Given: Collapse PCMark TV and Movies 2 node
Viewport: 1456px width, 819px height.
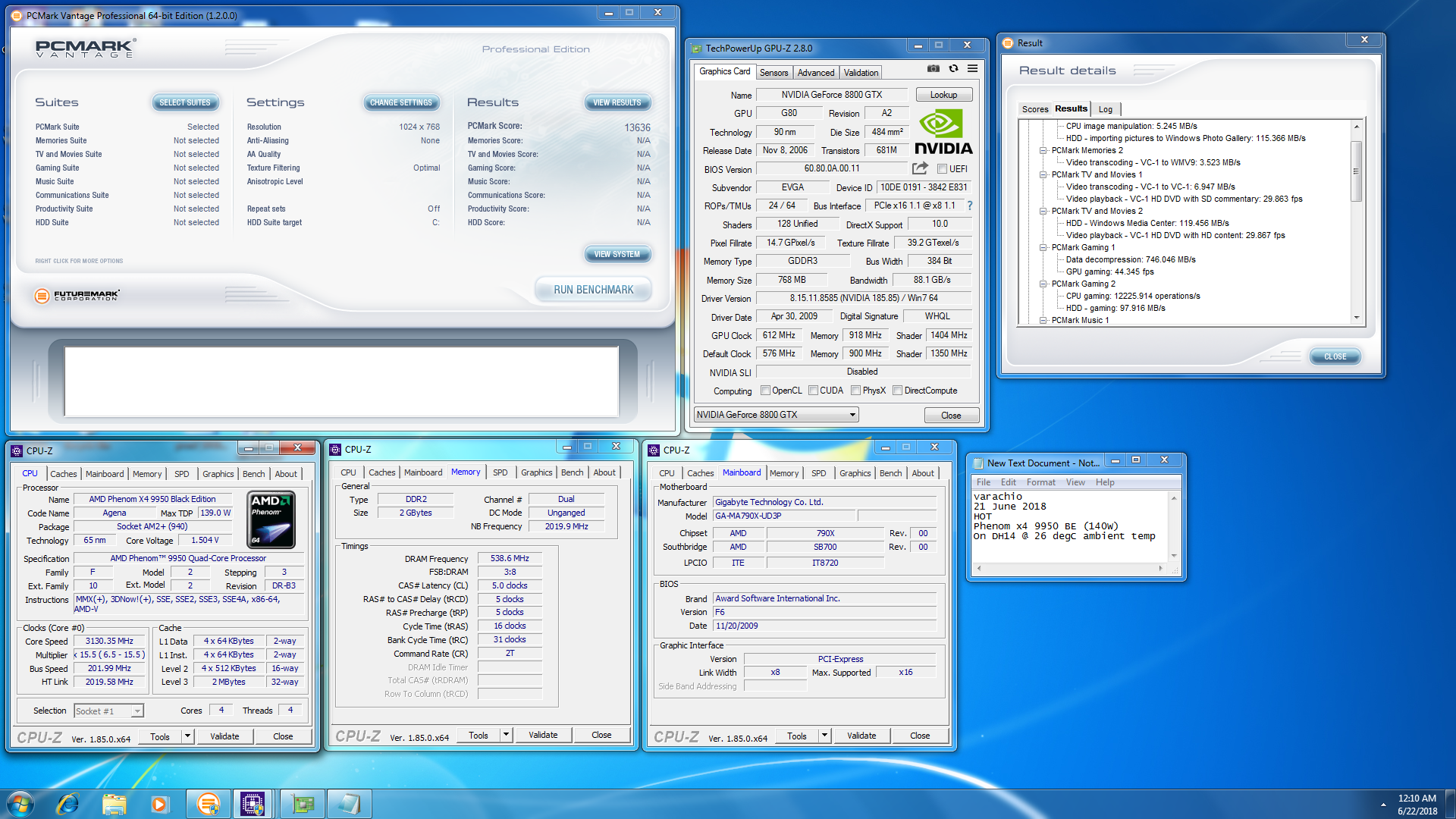Looking at the screenshot, I should click(x=1043, y=211).
